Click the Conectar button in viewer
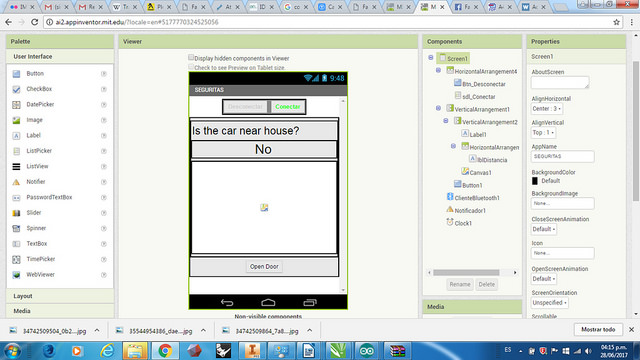This screenshot has height=360, width=640. pos(288,107)
